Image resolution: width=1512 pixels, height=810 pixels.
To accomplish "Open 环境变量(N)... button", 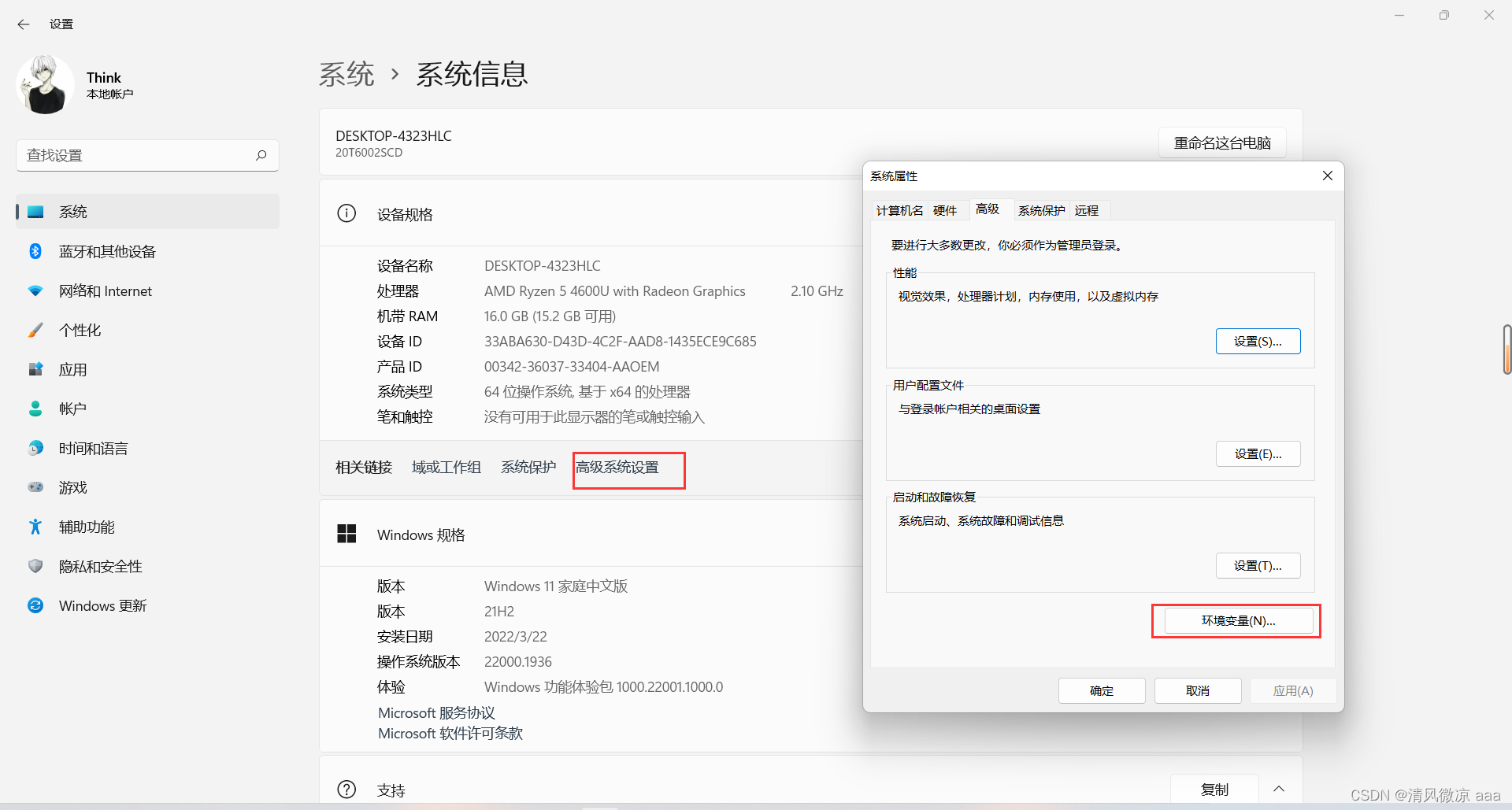I will click(x=1239, y=620).
